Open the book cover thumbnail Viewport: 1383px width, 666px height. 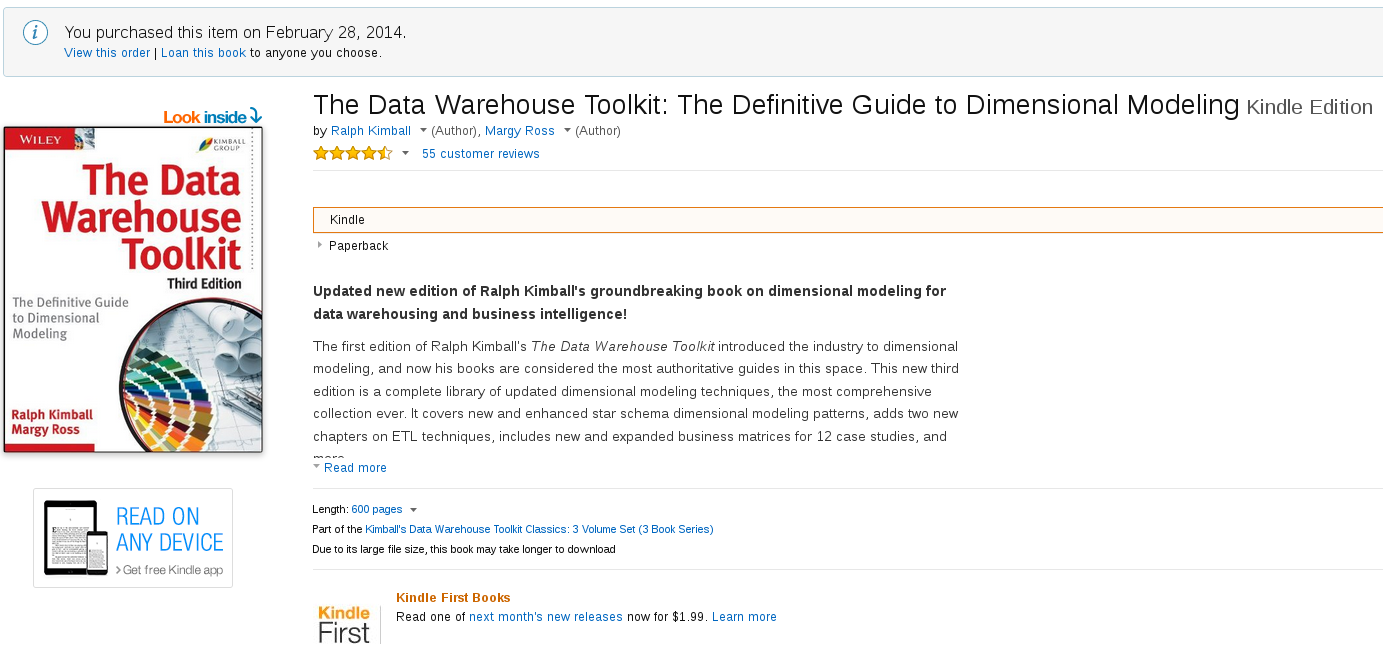133,289
